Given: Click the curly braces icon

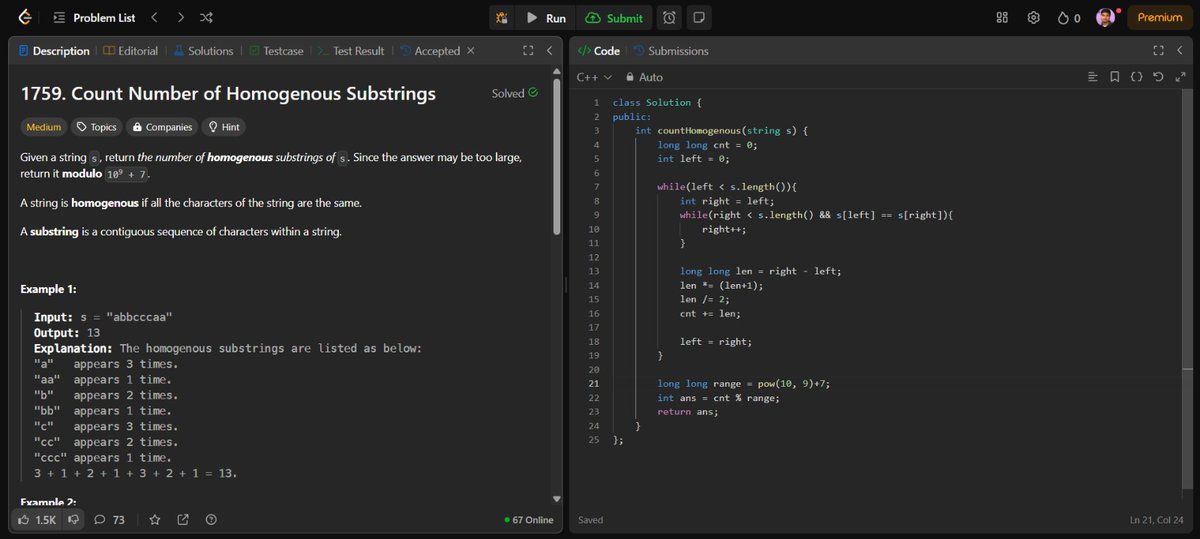Looking at the screenshot, I should tap(1137, 77).
